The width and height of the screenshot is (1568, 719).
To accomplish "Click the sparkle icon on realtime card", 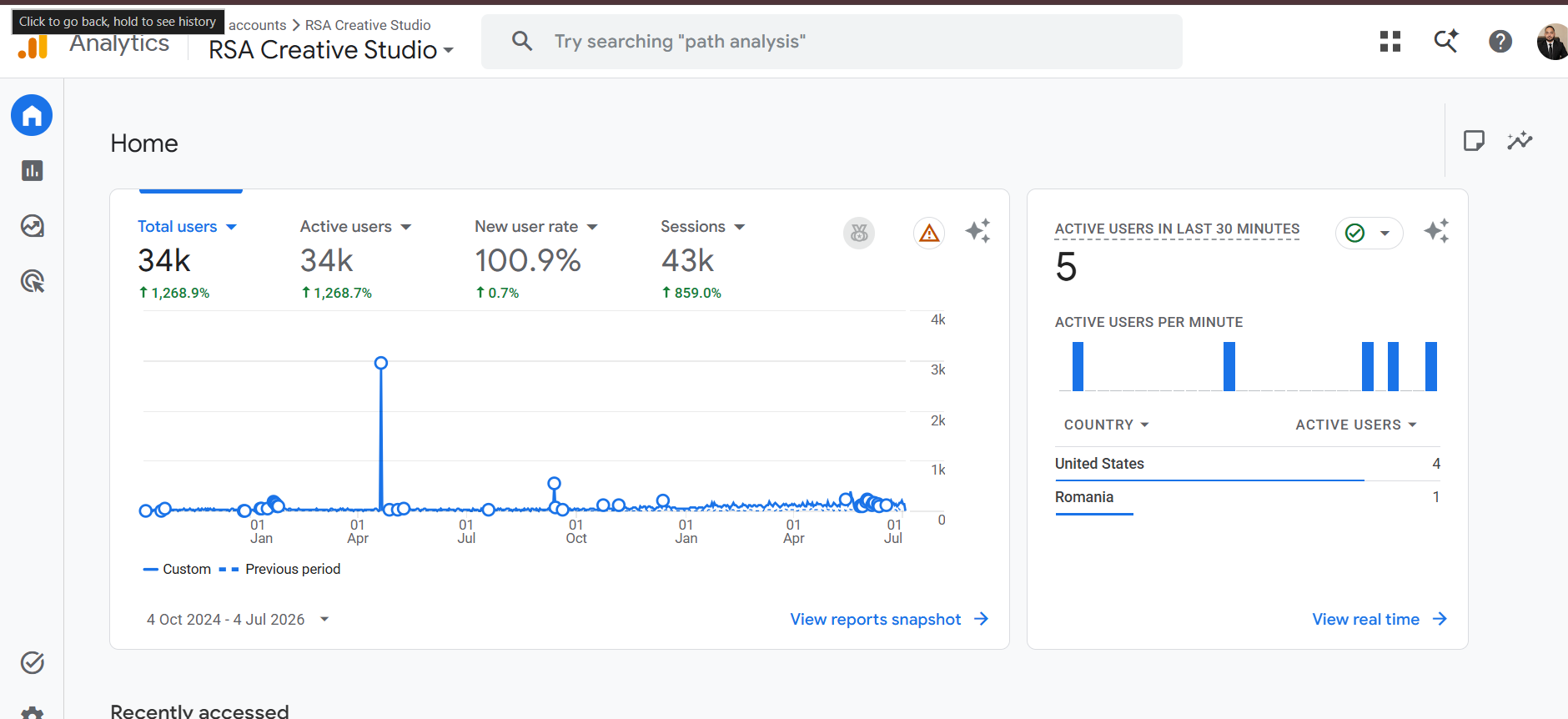I will tap(1436, 231).
